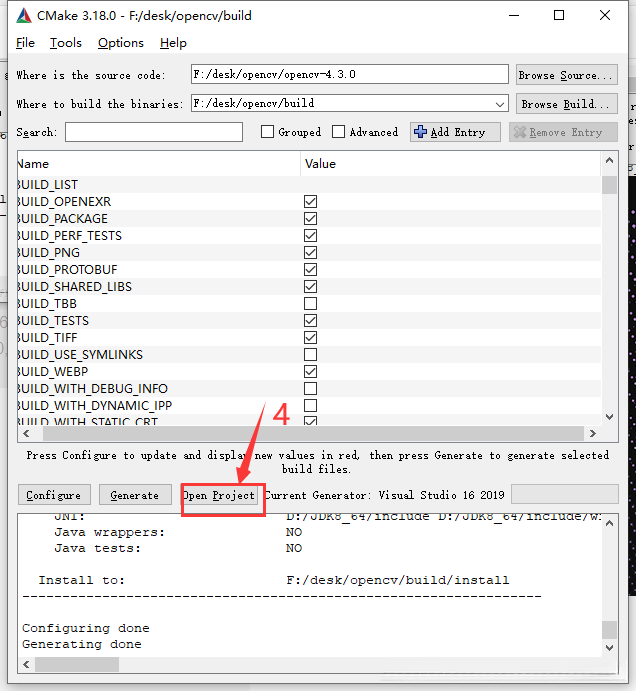The image size is (636, 691).
Task: Uncheck BUILD_SHARED_LIBS checkbox
Action: coord(310,286)
